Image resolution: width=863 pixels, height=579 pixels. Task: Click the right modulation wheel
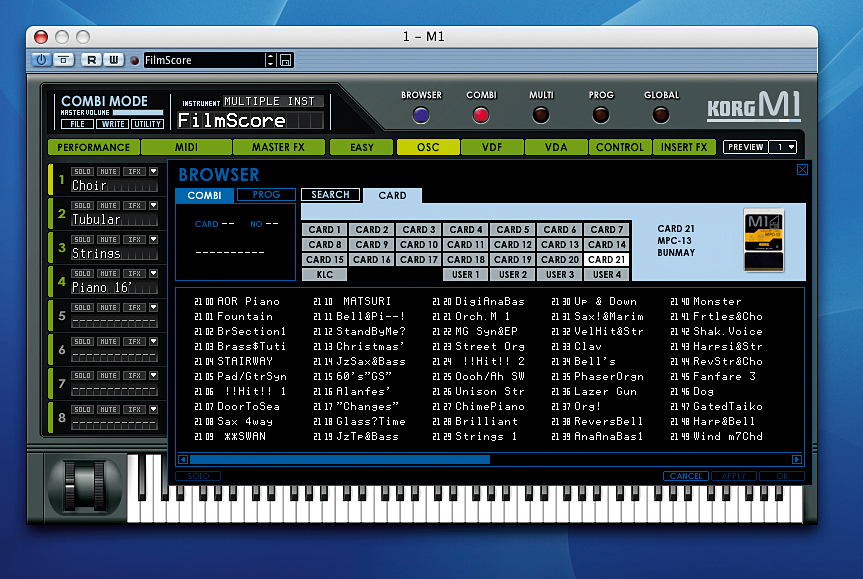99,485
